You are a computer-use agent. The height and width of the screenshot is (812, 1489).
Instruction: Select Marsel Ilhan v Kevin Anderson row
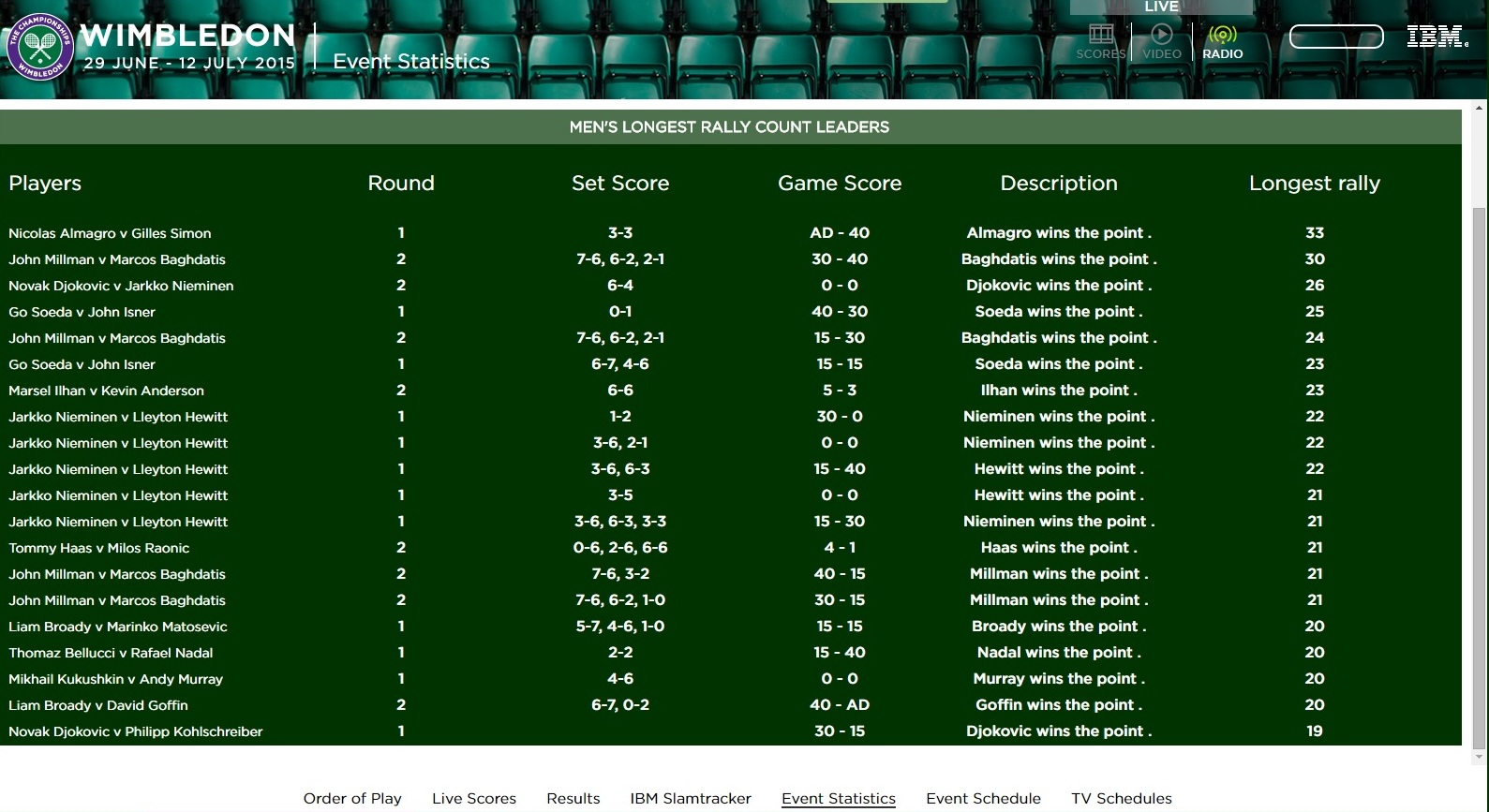pos(731,391)
